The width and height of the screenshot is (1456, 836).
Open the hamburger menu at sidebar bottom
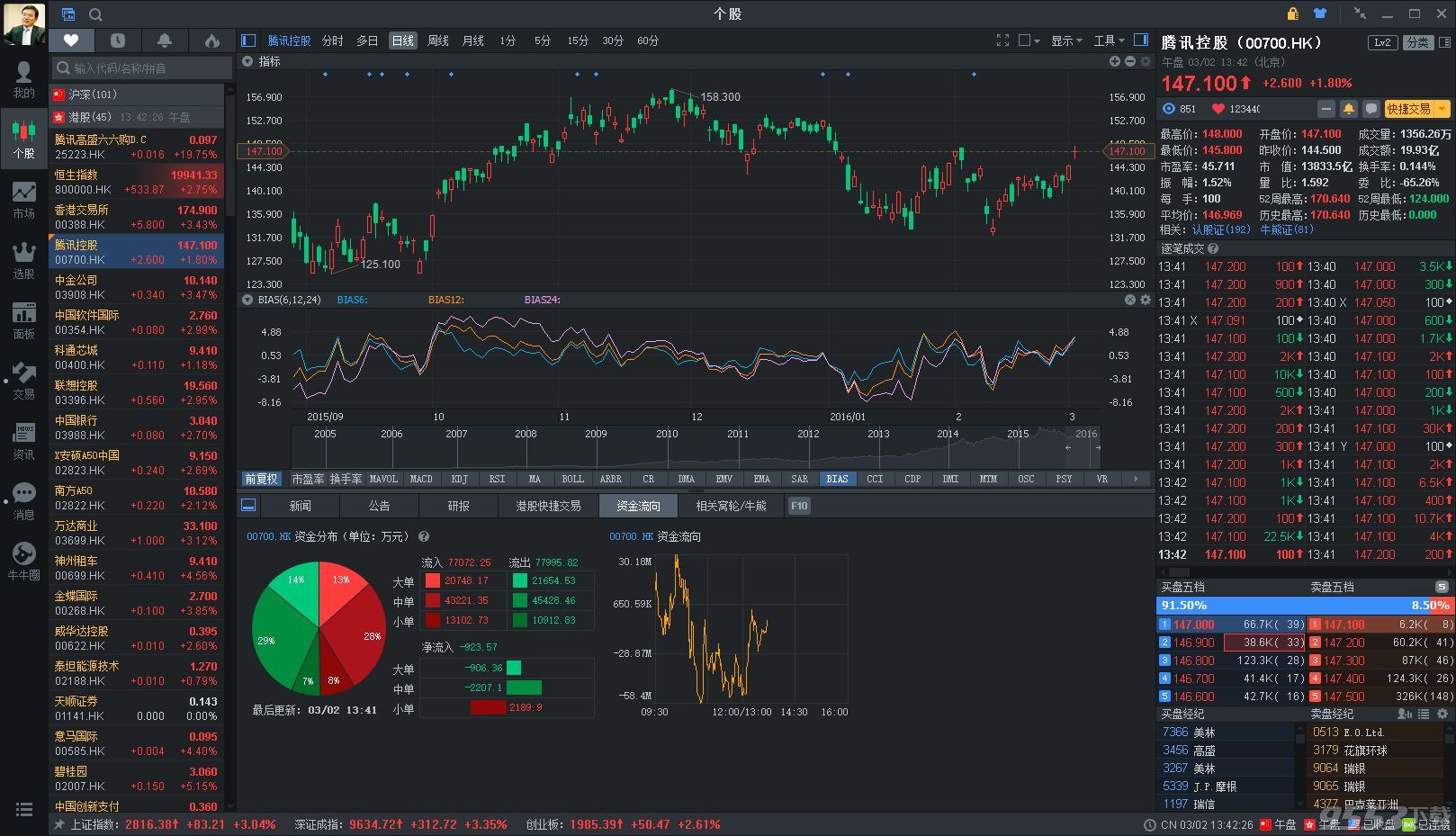[24, 809]
